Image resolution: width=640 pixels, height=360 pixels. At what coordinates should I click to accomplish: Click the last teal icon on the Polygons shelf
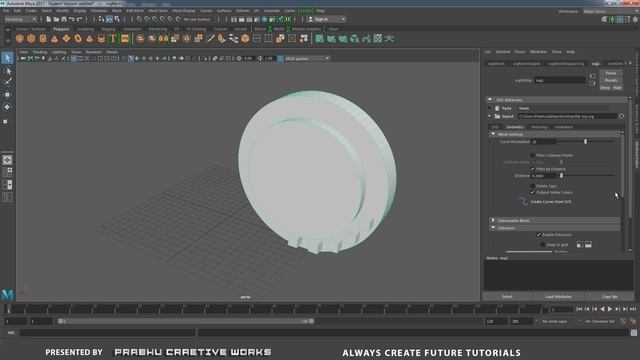tap(389, 39)
